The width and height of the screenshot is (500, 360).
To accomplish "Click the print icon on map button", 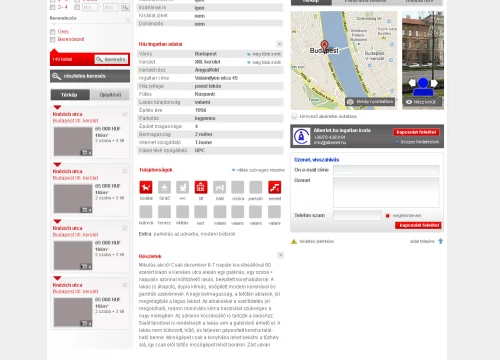I will pos(350,102).
